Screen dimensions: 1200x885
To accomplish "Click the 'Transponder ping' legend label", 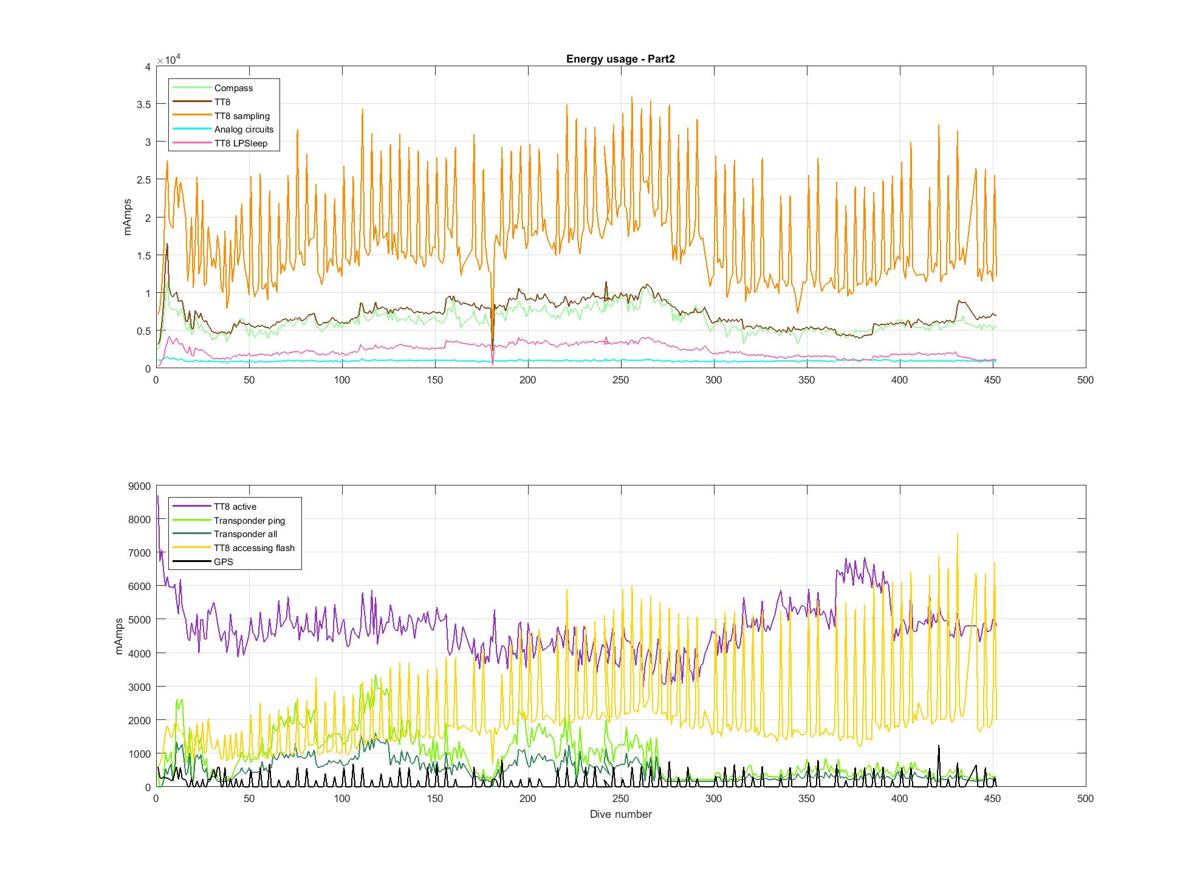I will coord(250,521).
